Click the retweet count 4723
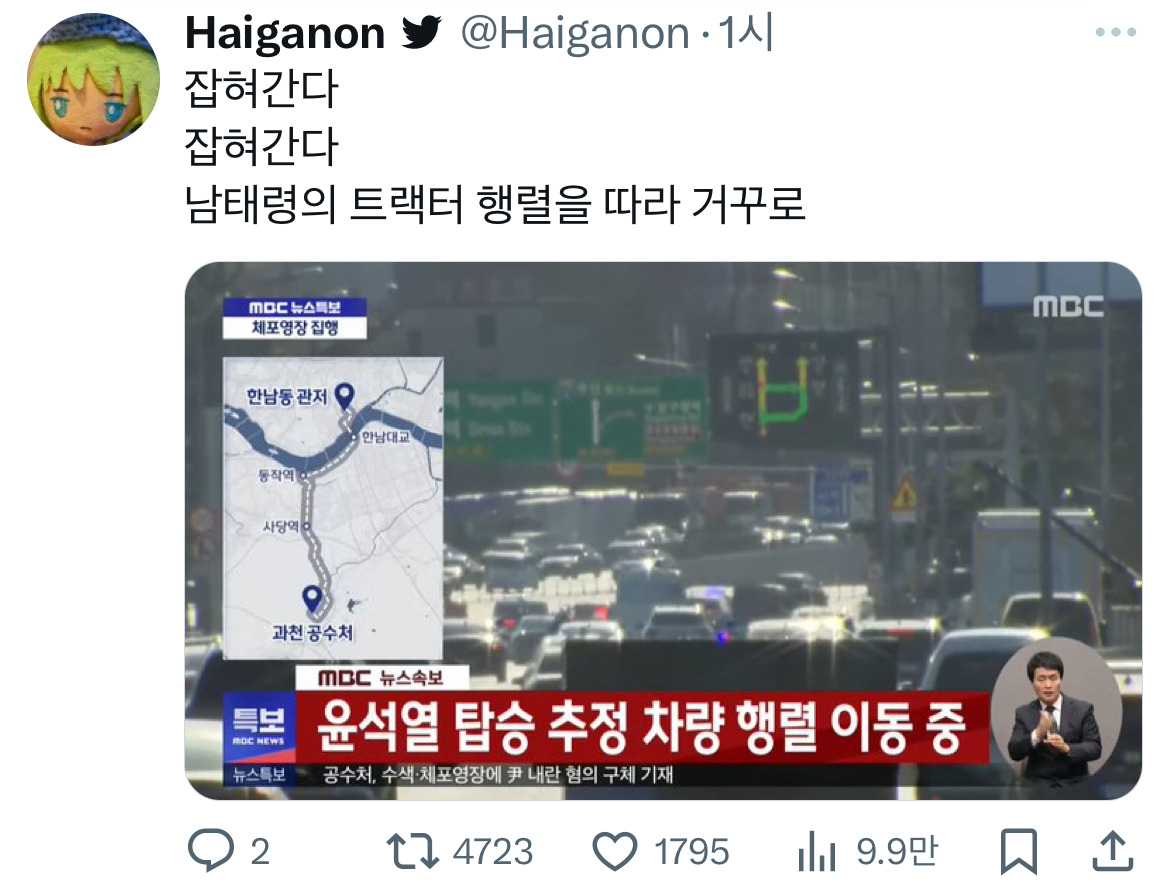1170x893 pixels. click(x=493, y=851)
